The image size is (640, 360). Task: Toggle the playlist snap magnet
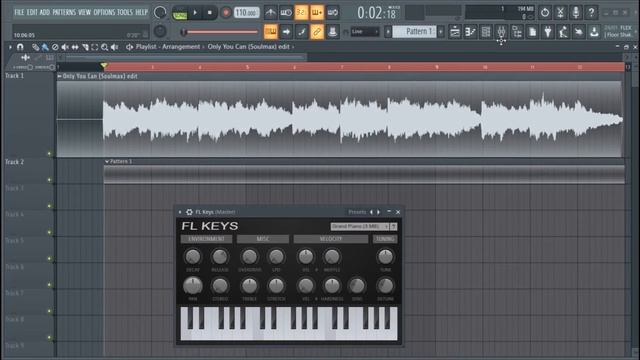pyautogui.click(x=20, y=47)
